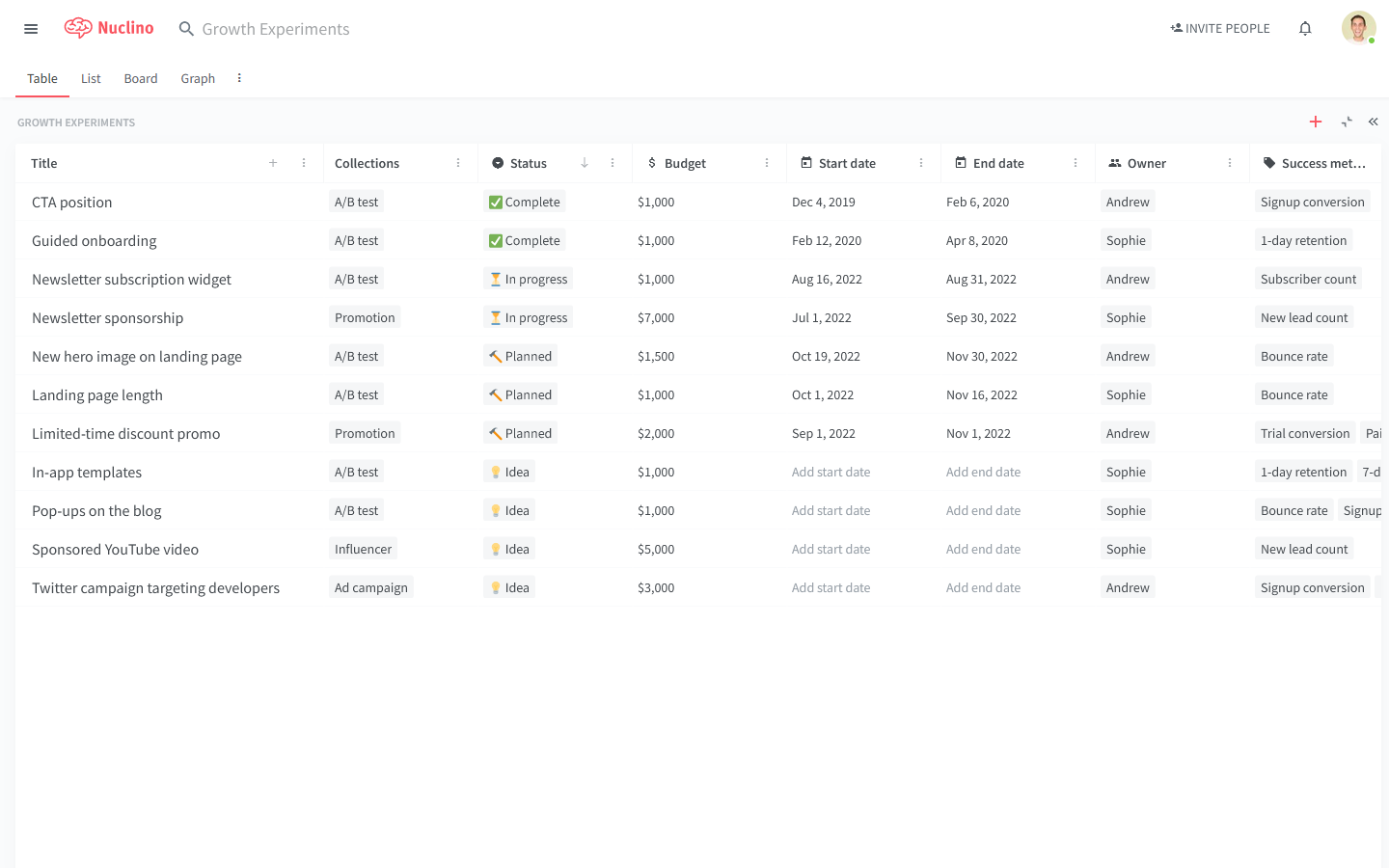Open the Guided onboarding item

click(95, 240)
